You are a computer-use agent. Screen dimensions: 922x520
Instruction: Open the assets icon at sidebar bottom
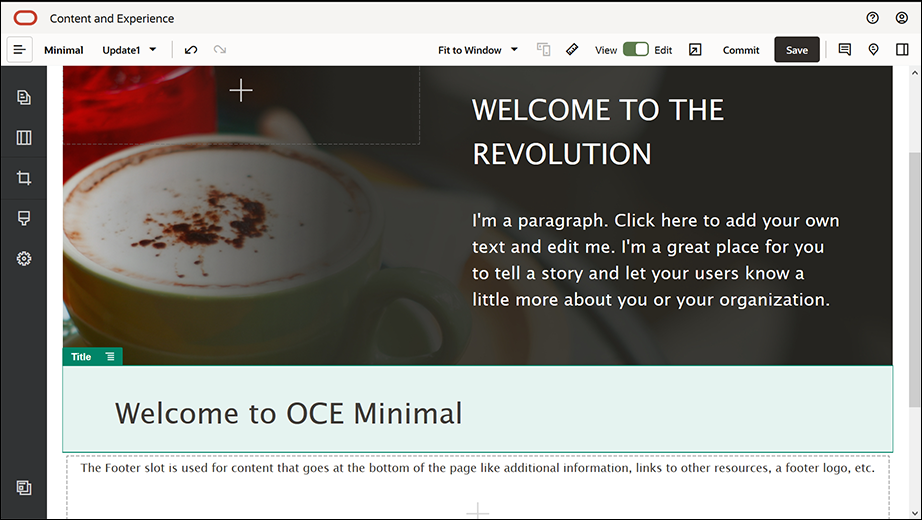click(24, 488)
